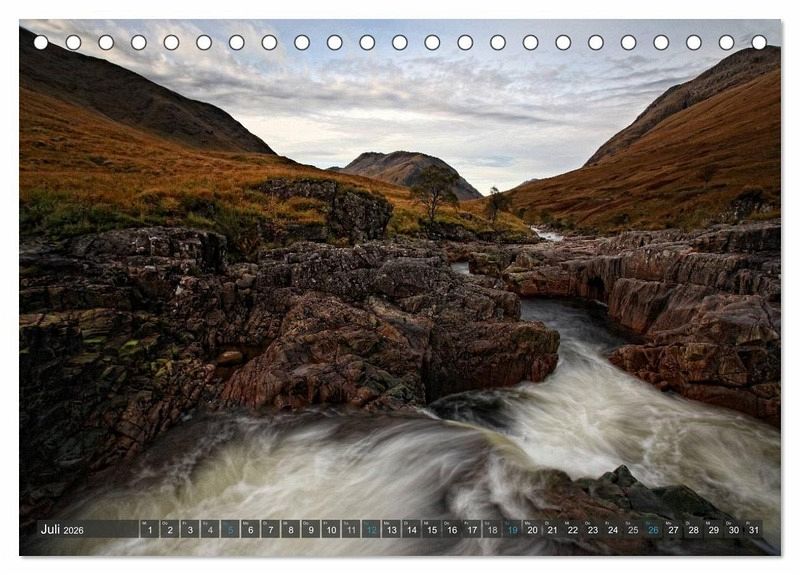Click day 21 in the date row

[553, 529]
